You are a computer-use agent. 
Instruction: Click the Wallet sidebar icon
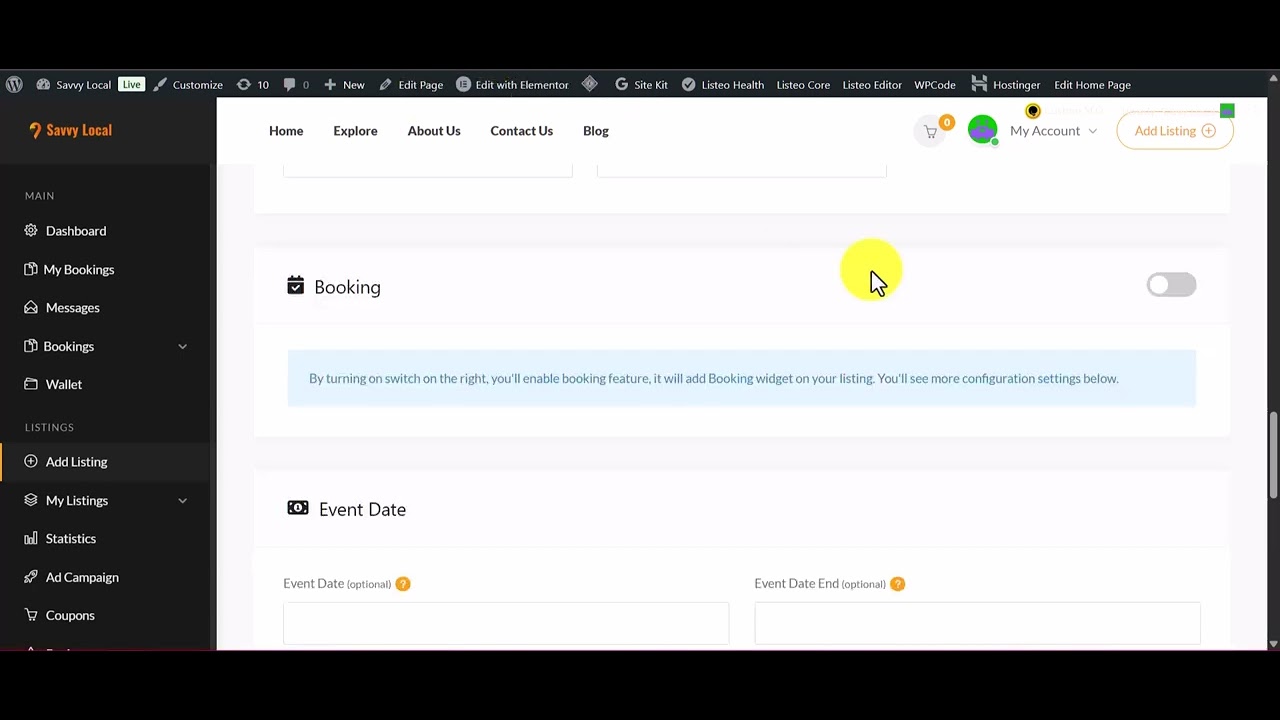point(31,385)
